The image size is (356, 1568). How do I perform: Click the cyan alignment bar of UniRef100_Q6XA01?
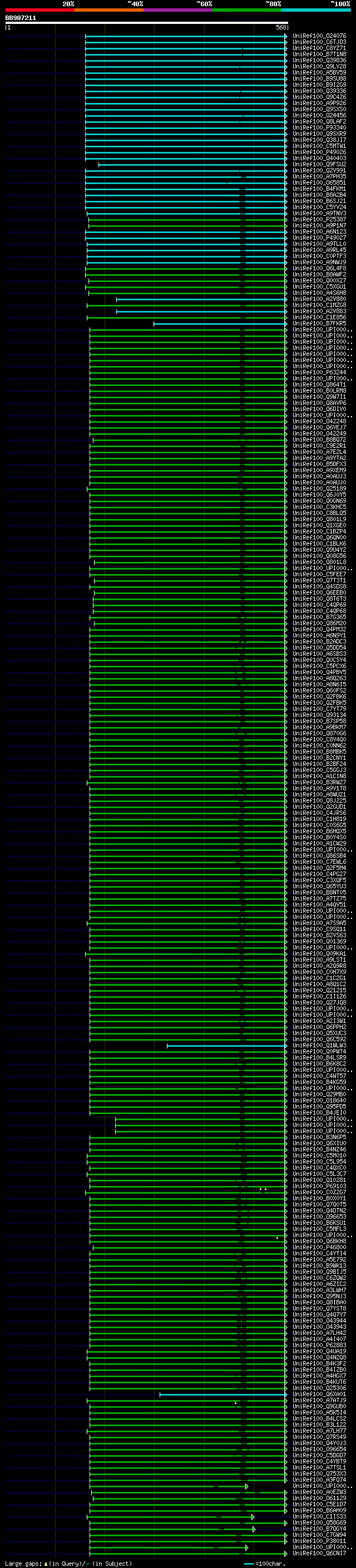(x=224, y=1394)
